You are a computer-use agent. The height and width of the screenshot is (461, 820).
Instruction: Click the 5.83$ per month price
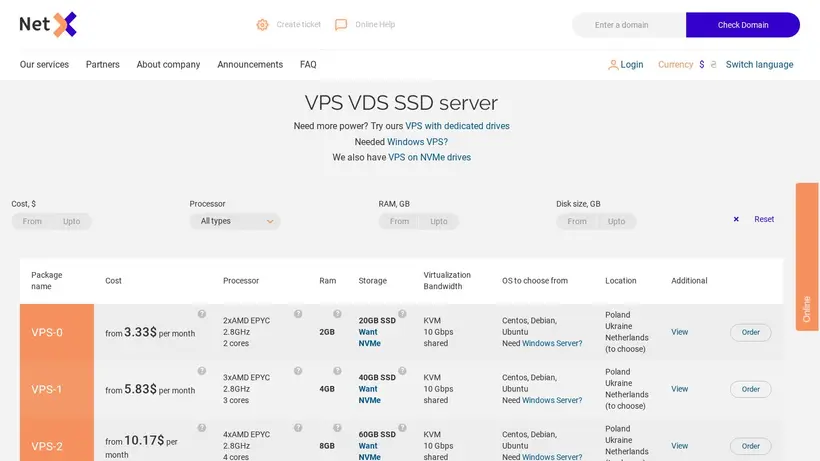click(150, 389)
